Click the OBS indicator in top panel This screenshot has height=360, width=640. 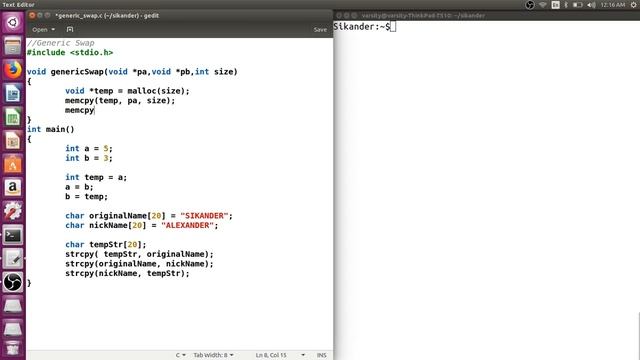tap(530, 4)
